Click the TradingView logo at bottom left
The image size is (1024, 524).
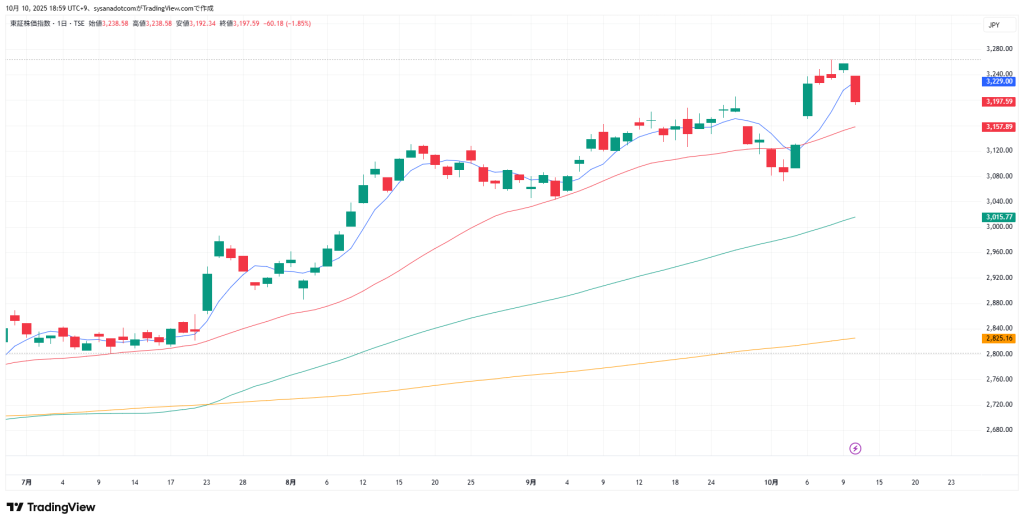tap(51, 507)
